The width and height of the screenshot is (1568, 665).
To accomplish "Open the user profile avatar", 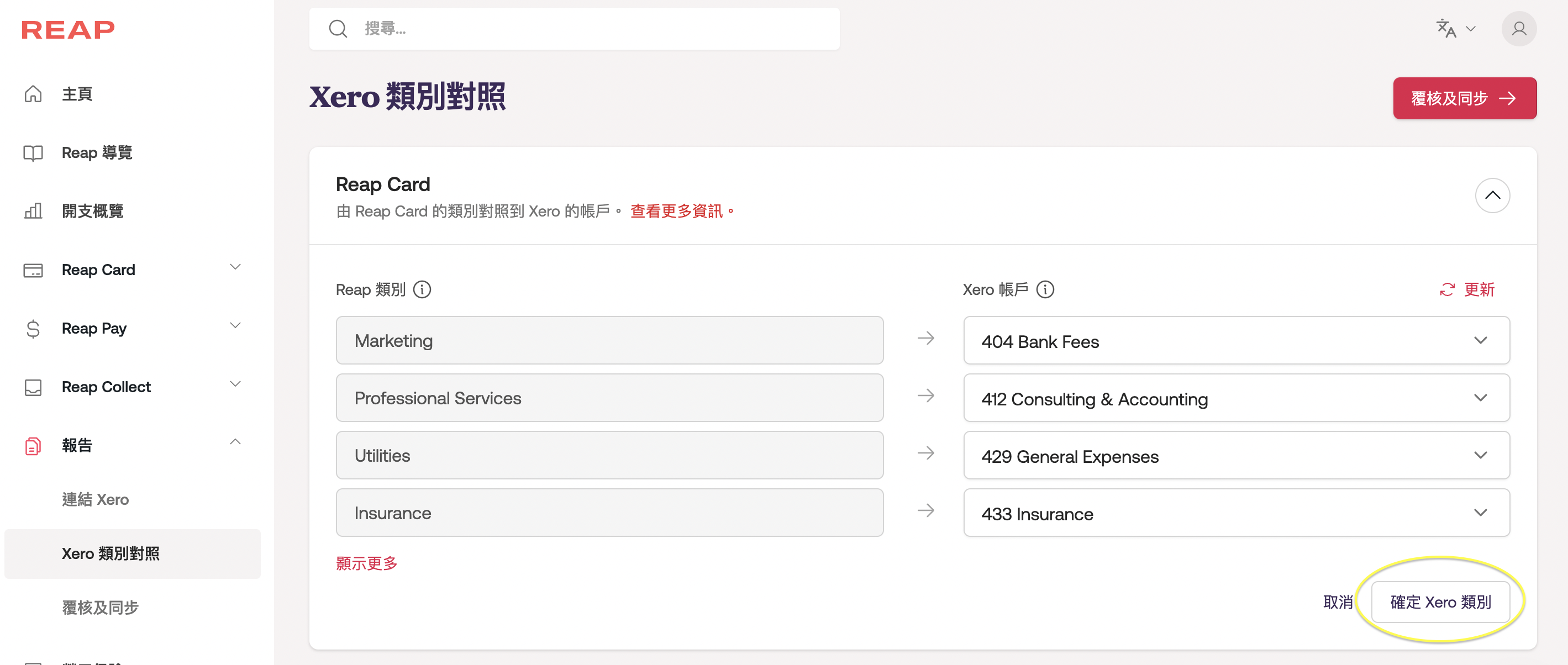I will (1518, 29).
